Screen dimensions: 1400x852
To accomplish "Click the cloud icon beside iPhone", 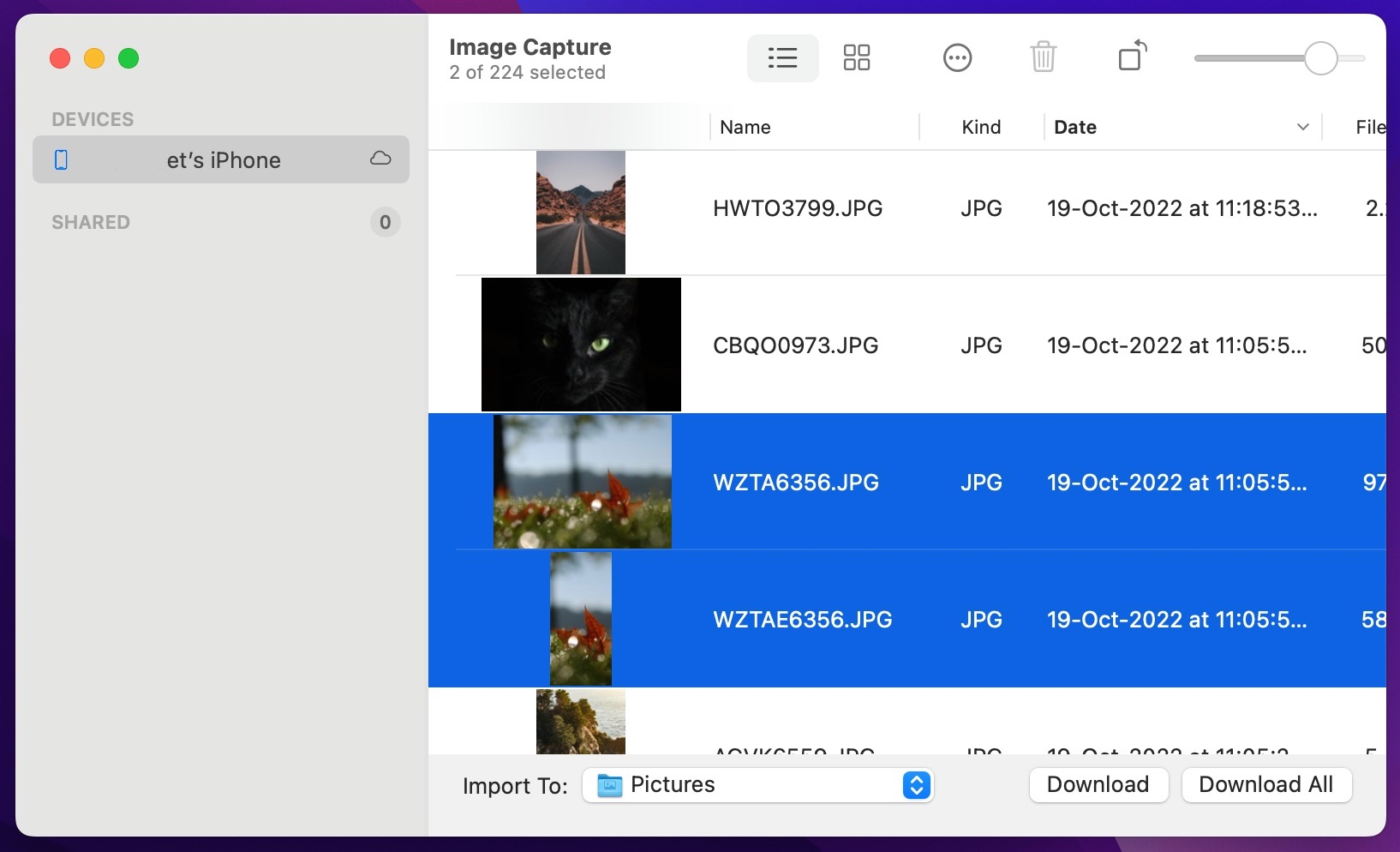I will click(380, 159).
